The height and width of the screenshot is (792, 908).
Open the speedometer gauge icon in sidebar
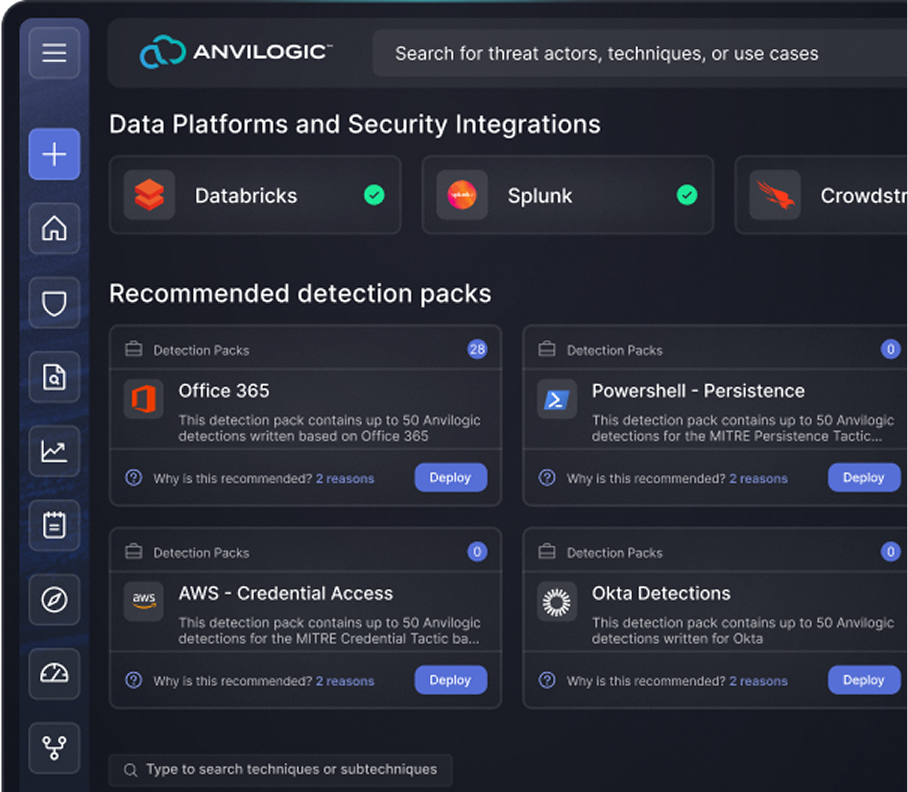point(54,674)
